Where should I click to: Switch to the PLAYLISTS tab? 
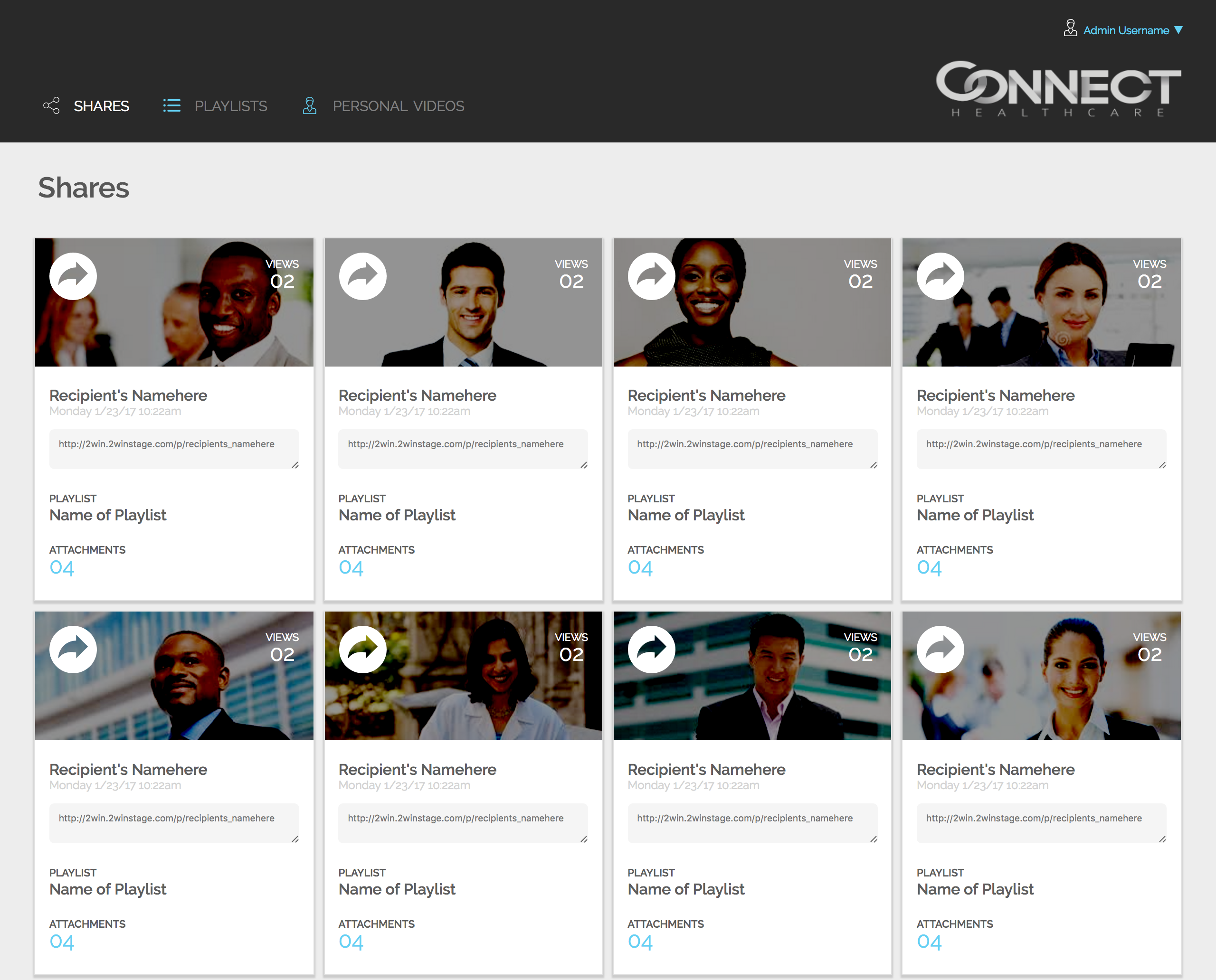[230, 106]
